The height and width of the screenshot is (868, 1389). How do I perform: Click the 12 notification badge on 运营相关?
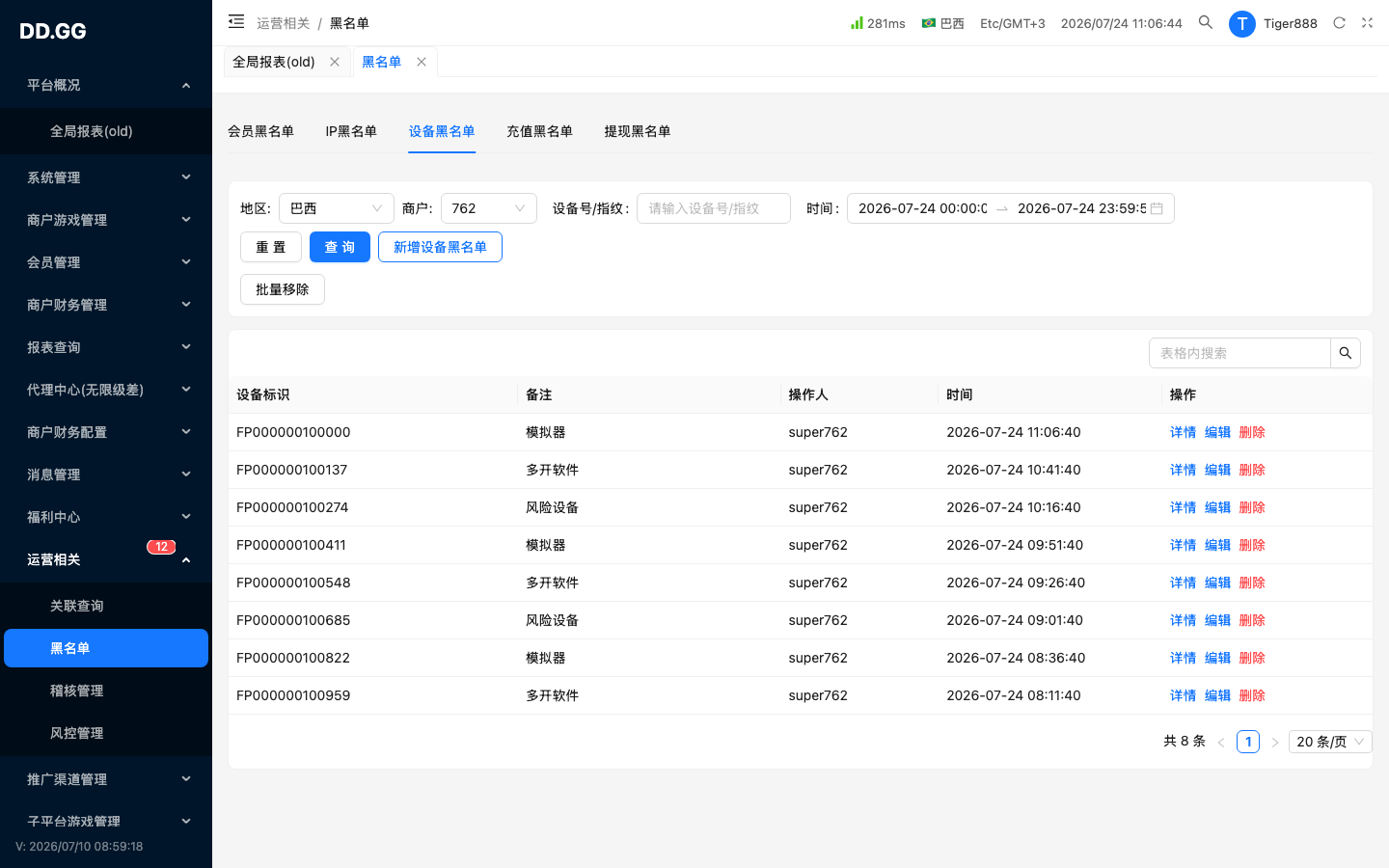[161, 547]
